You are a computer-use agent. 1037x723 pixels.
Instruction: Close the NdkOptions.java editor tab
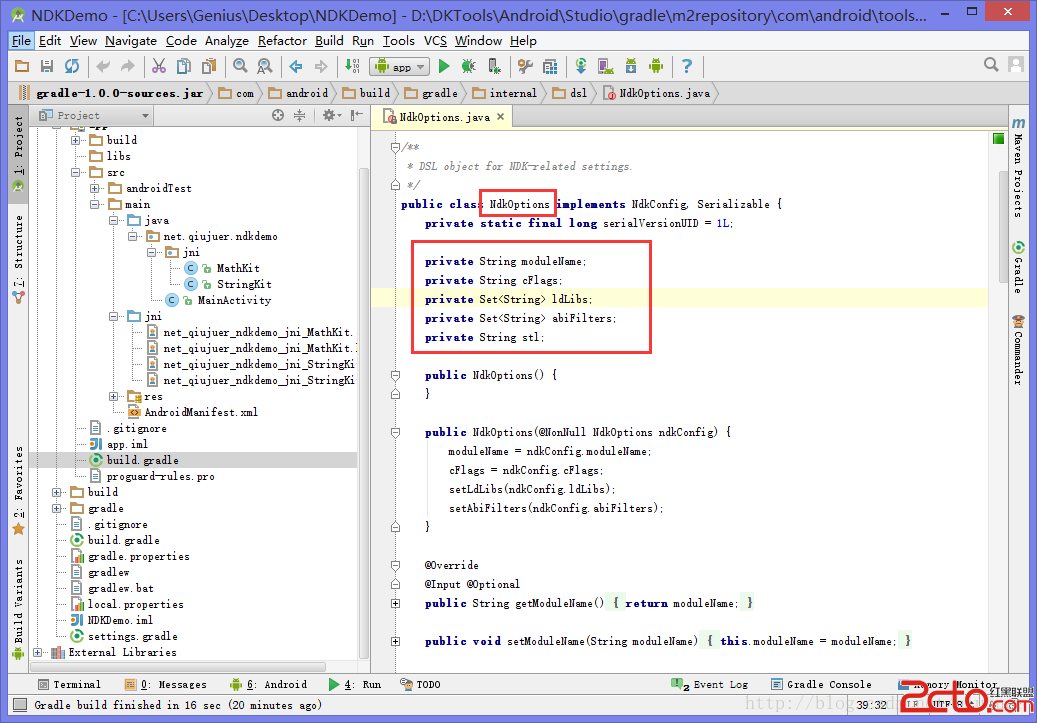pos(501,117)
